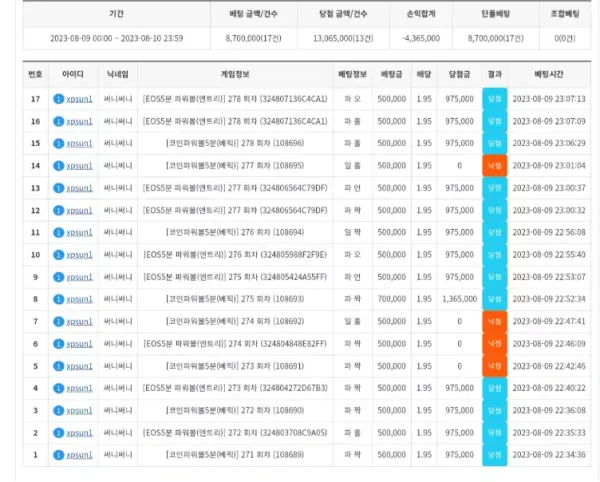The height and width of the screenshot is (482, 600).
Task: Click the 베팅정보 column header
Action: click(x=352, y=74)
